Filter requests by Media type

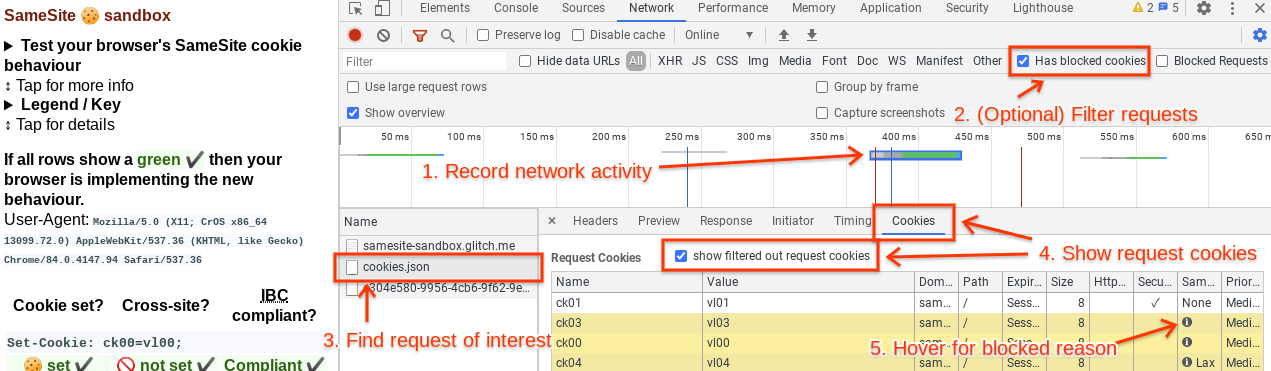pyautogui.click(x=795, y=61)
